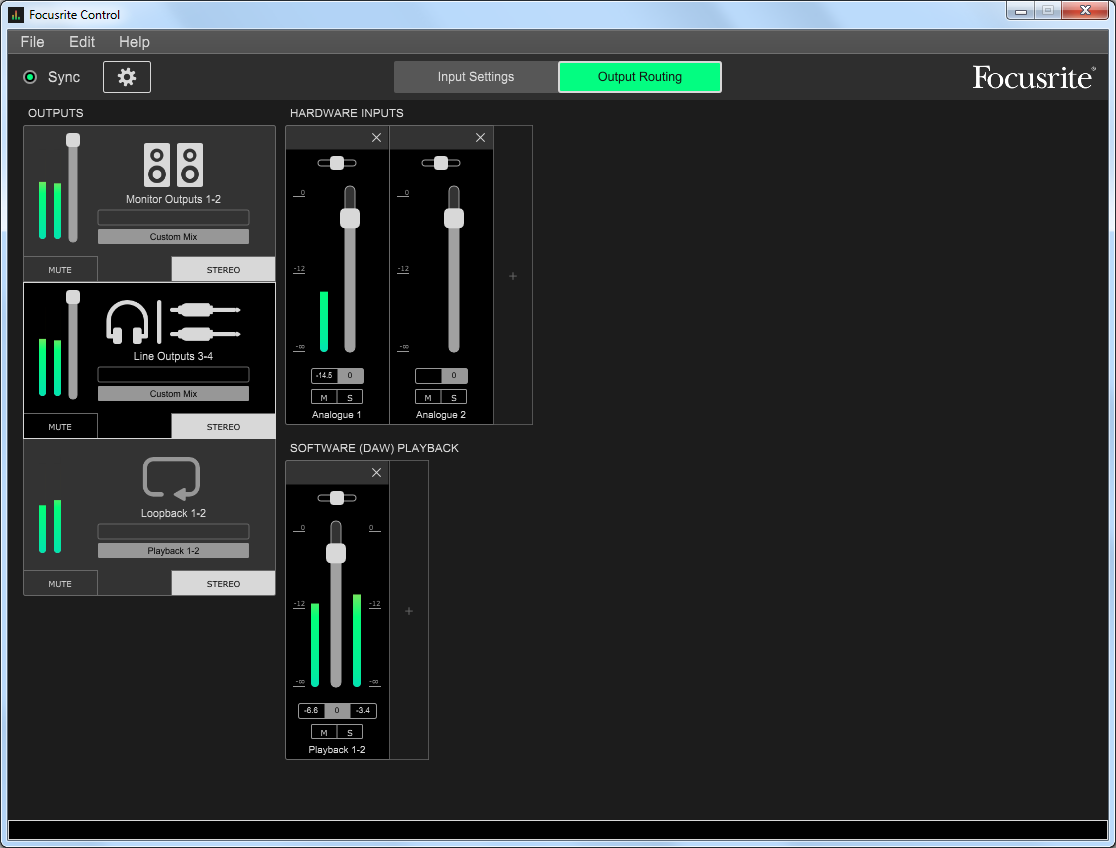The height and width of the screenshot is (848, 1116).
Task: Toggle STEREO on Line Outputs 3-4
Action: [223, 427]
